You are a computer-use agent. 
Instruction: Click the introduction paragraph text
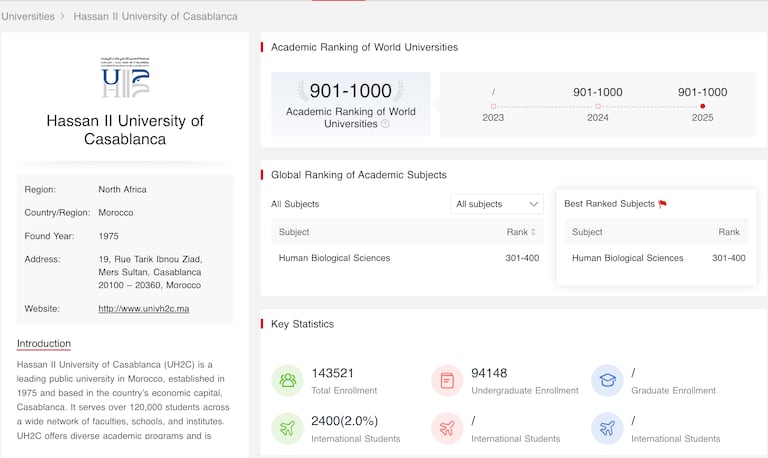click(x=123, y=400)
